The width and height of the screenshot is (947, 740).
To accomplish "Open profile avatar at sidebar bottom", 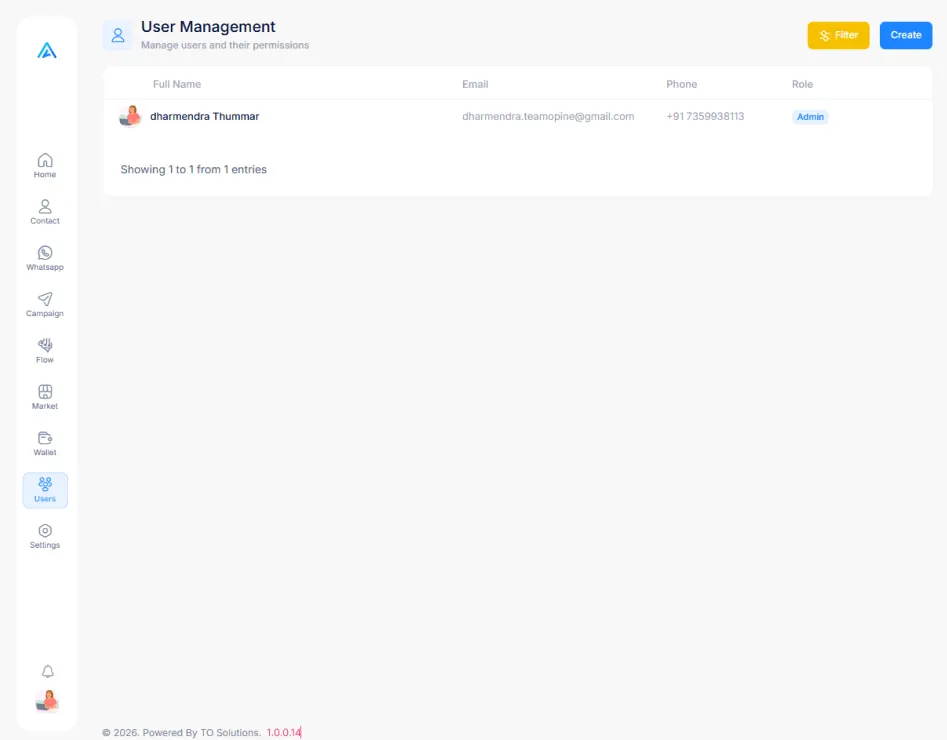I will coord(47,701).
